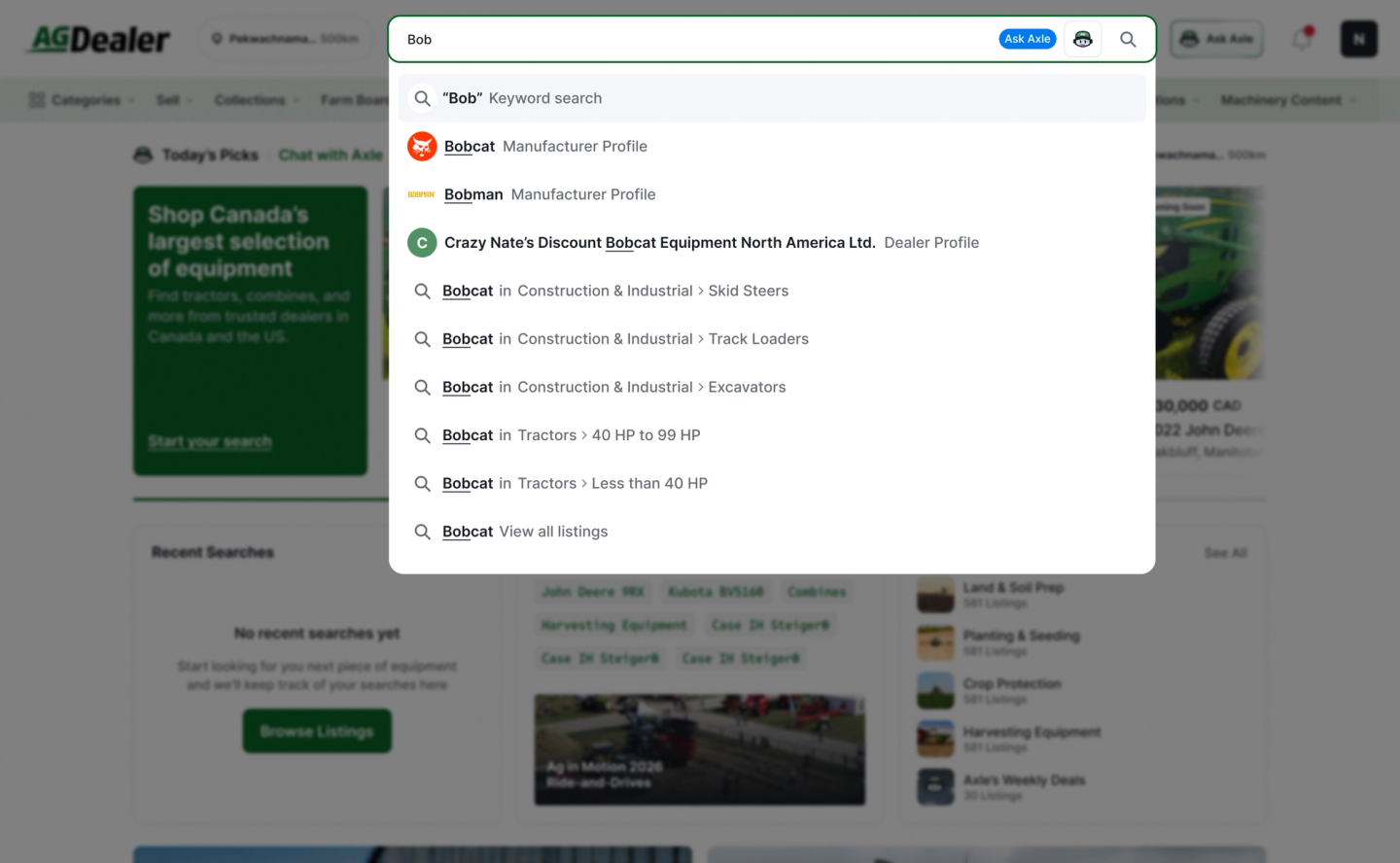Click the Bobcat Manufacturer Profile text
This screenshot has height=863, width=1400.
click(545, 147)
